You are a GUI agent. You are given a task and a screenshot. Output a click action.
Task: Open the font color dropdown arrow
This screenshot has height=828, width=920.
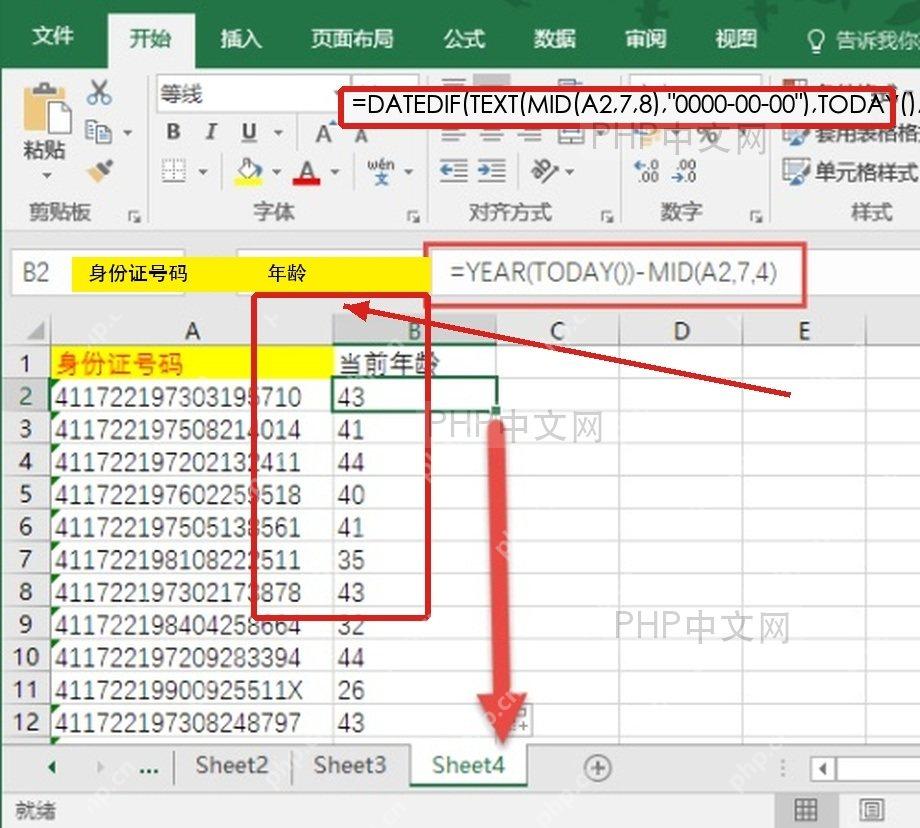coord(335,172)
